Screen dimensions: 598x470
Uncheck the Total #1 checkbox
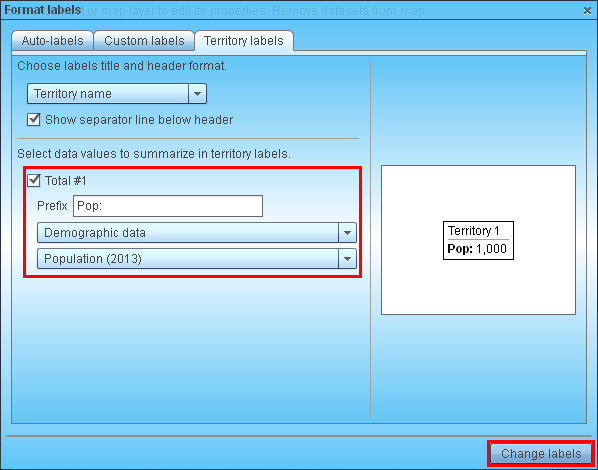tap(34, 180)
